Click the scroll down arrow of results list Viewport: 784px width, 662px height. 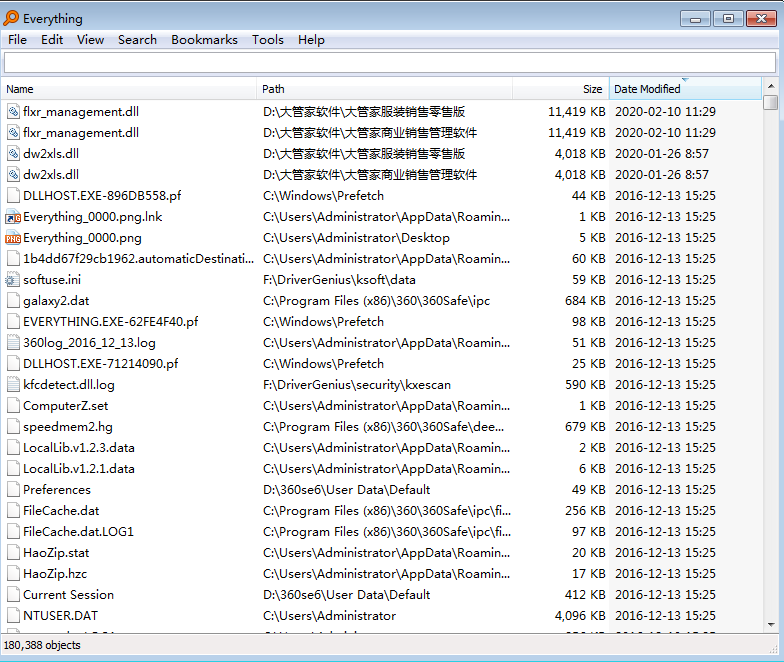(x=771, y=624)
